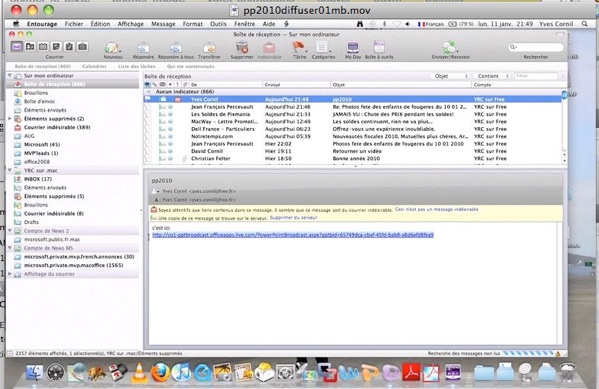This screenshot has width=599, height=389.
Task: Click the Rechercher search field
Action: pyautogui.click(x=536, y=47)
